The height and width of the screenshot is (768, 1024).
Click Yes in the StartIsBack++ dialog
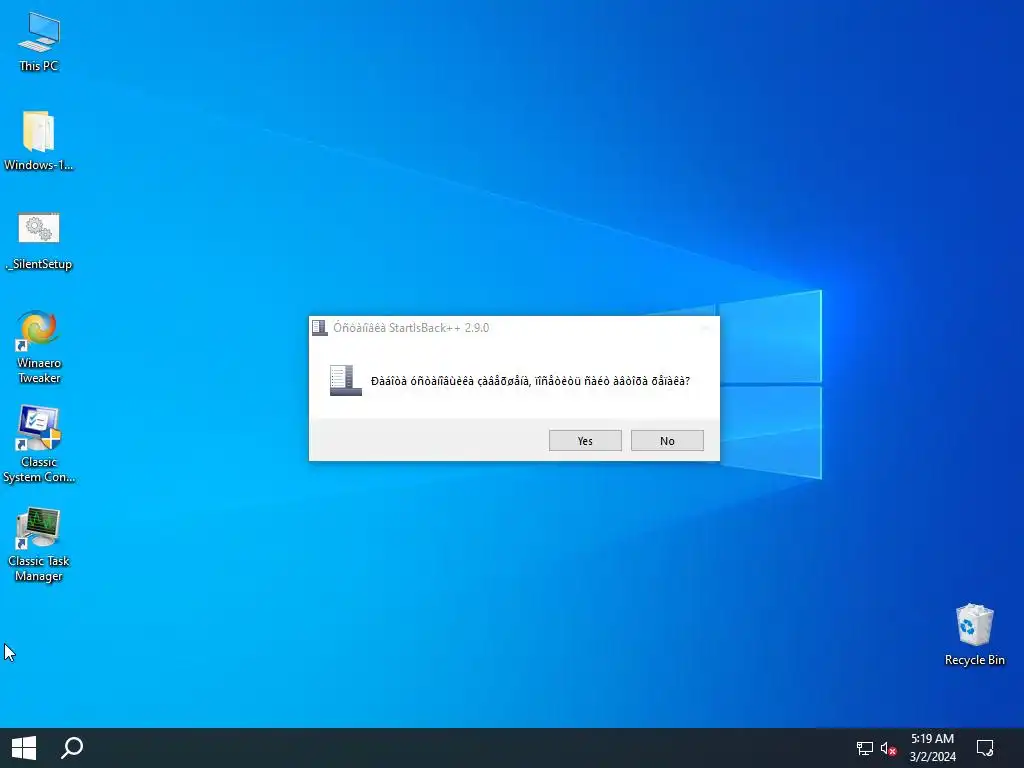point(585,441)
